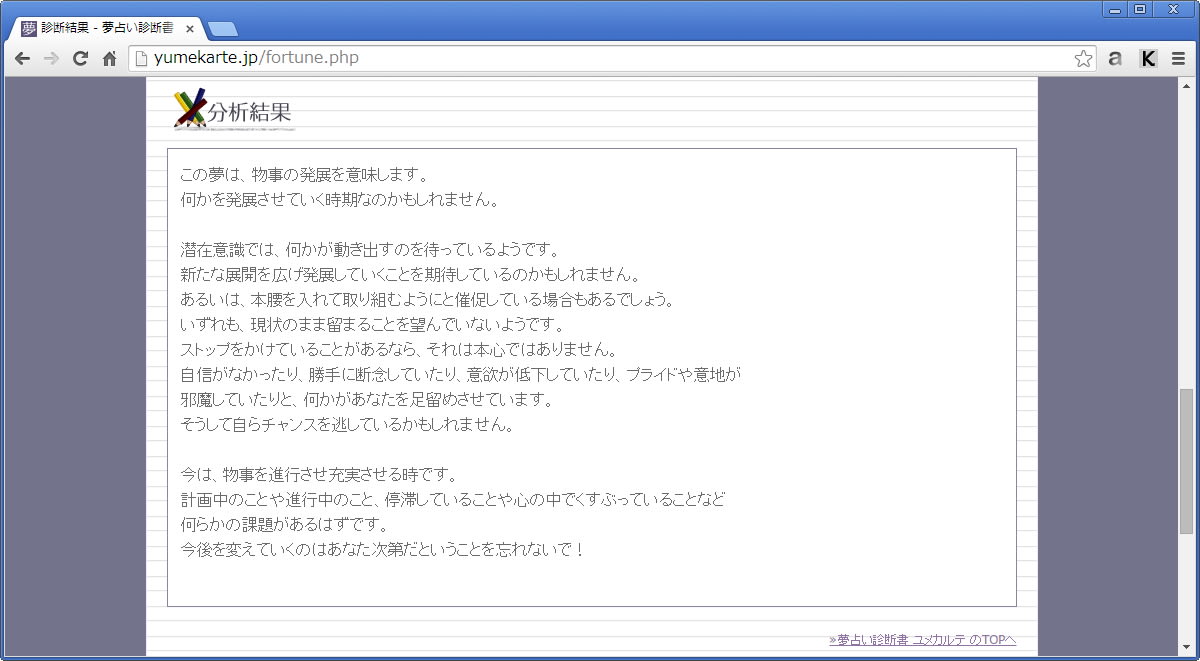Close the Chrome window

tap(1173, 9)
